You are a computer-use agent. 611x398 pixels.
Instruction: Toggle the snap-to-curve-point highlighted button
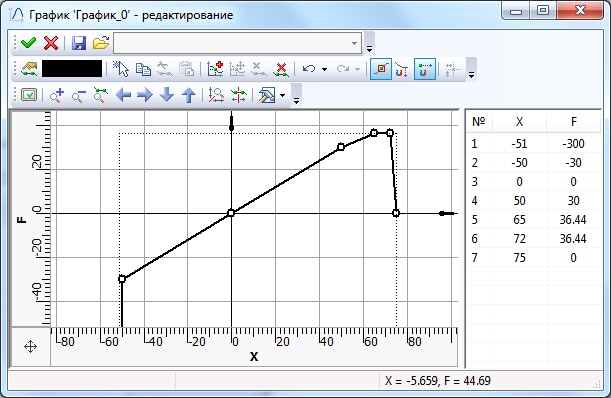[x=381, y=69]
